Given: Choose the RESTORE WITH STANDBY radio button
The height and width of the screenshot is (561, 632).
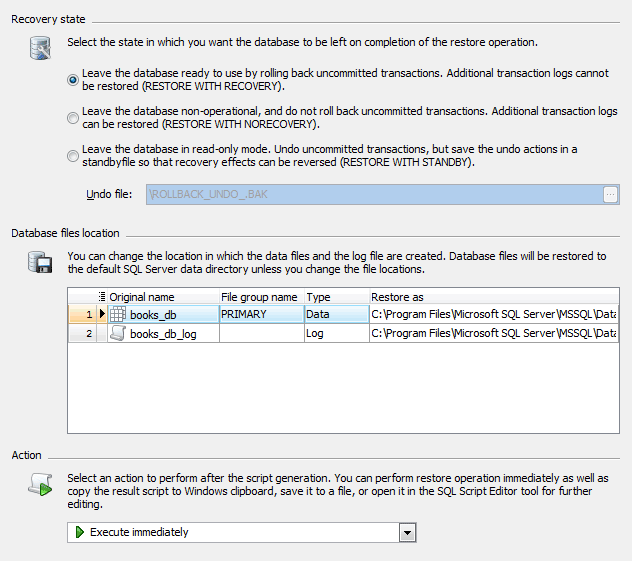Looking at the screenshot, I should (x=73, y=155).
